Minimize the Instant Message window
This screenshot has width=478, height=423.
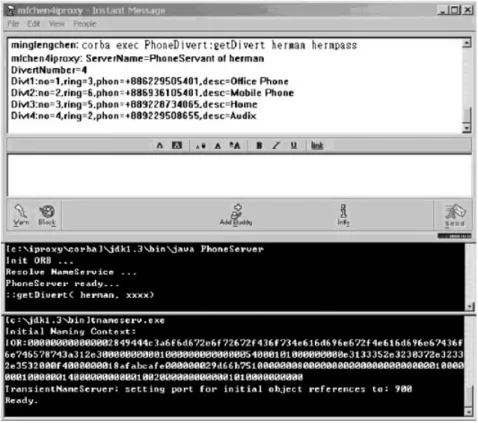tap(442, 10)
